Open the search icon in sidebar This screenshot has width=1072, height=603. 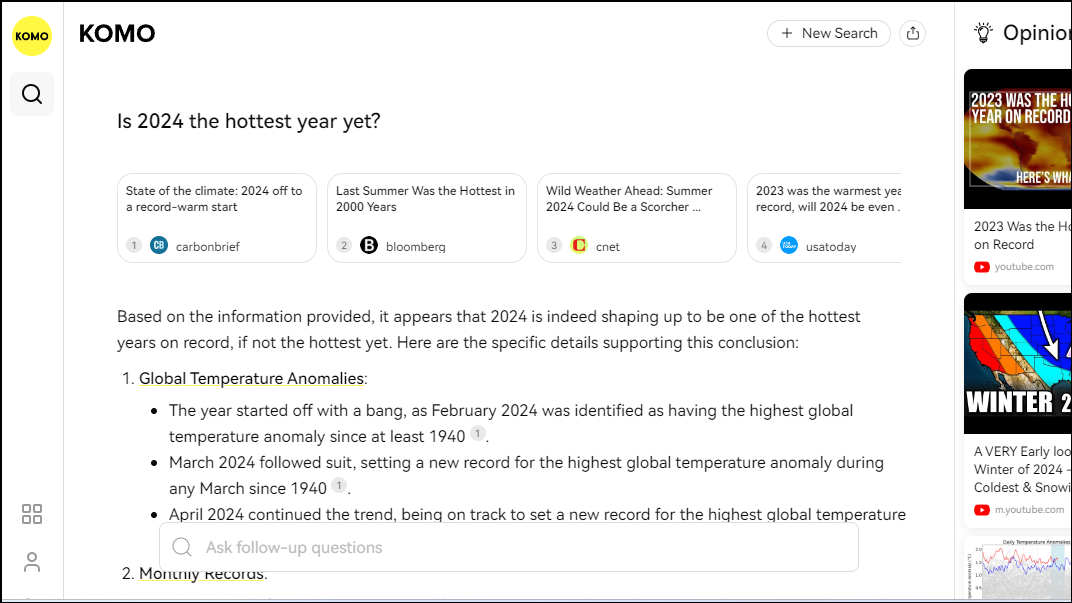(x=32, y=94)
